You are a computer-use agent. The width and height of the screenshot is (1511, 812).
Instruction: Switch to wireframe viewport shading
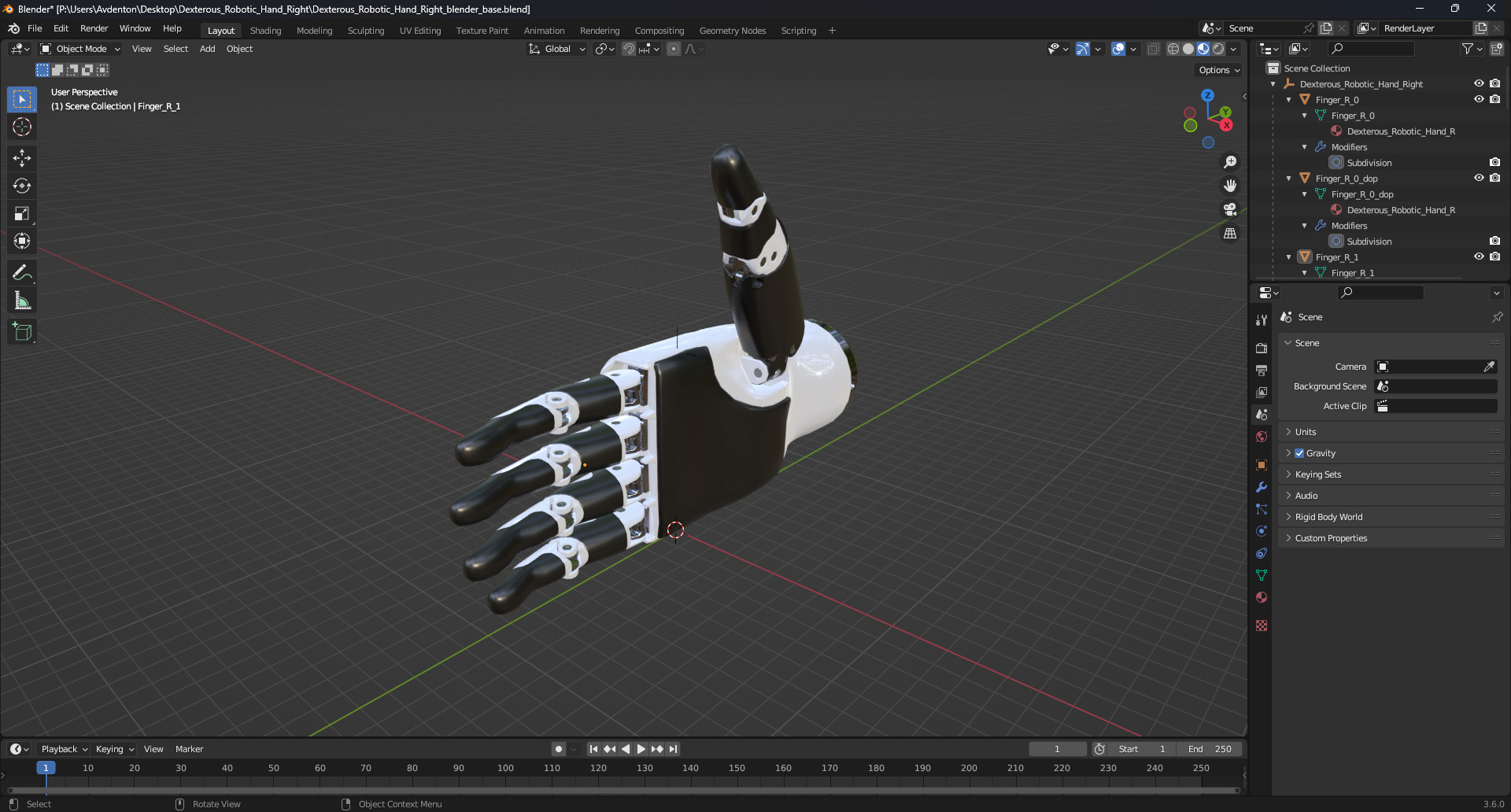(x=1173, y=49)
